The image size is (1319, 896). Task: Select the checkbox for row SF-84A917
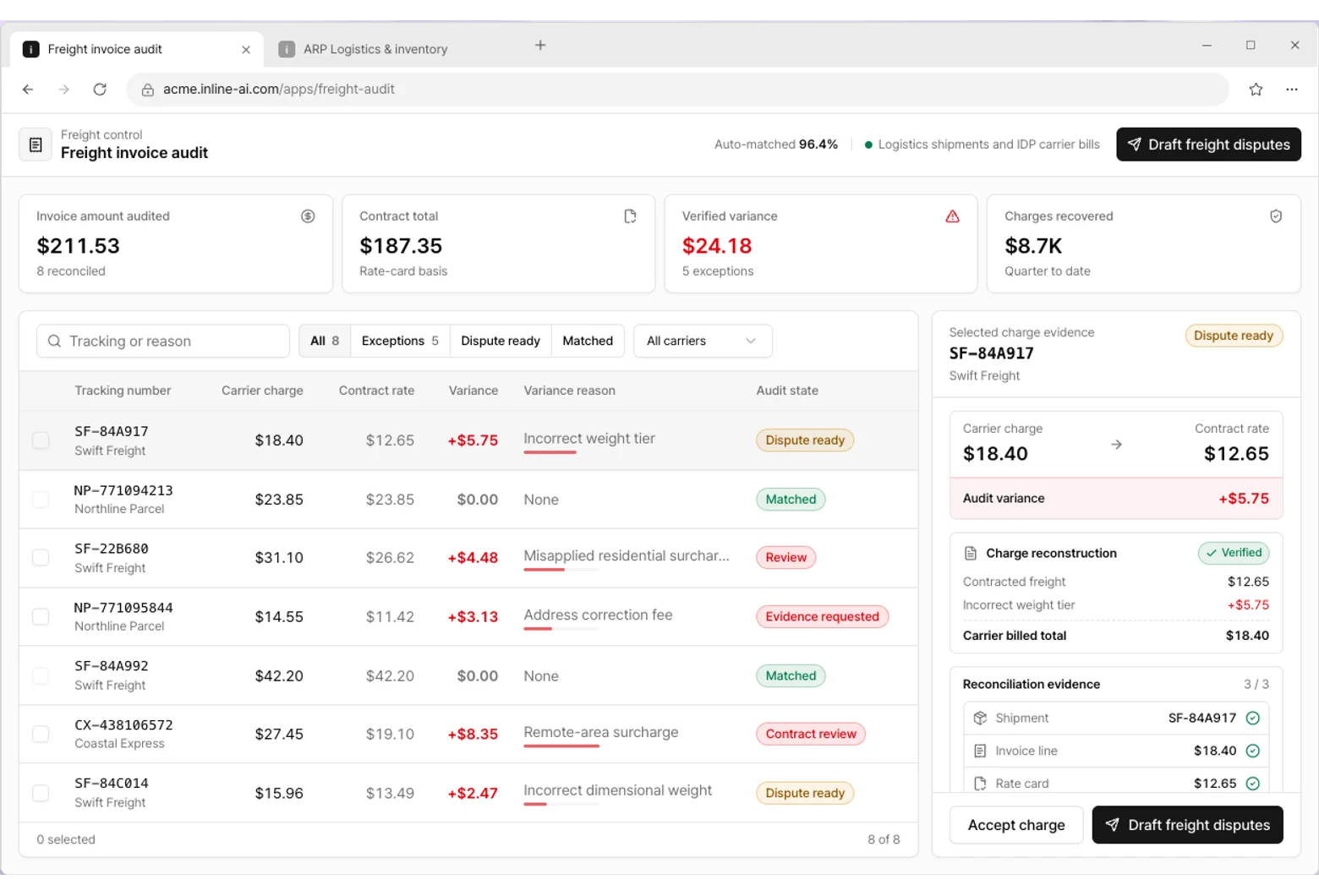(x=41, y=440)
